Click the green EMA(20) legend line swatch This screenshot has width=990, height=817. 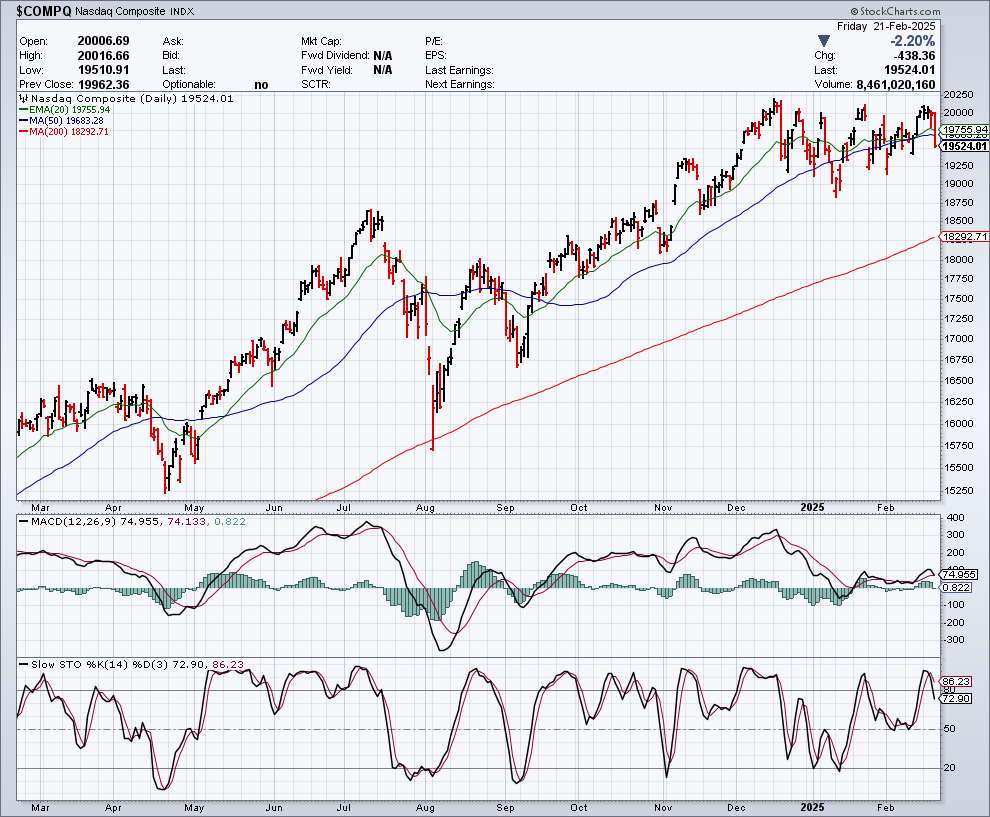pos(24,110)
